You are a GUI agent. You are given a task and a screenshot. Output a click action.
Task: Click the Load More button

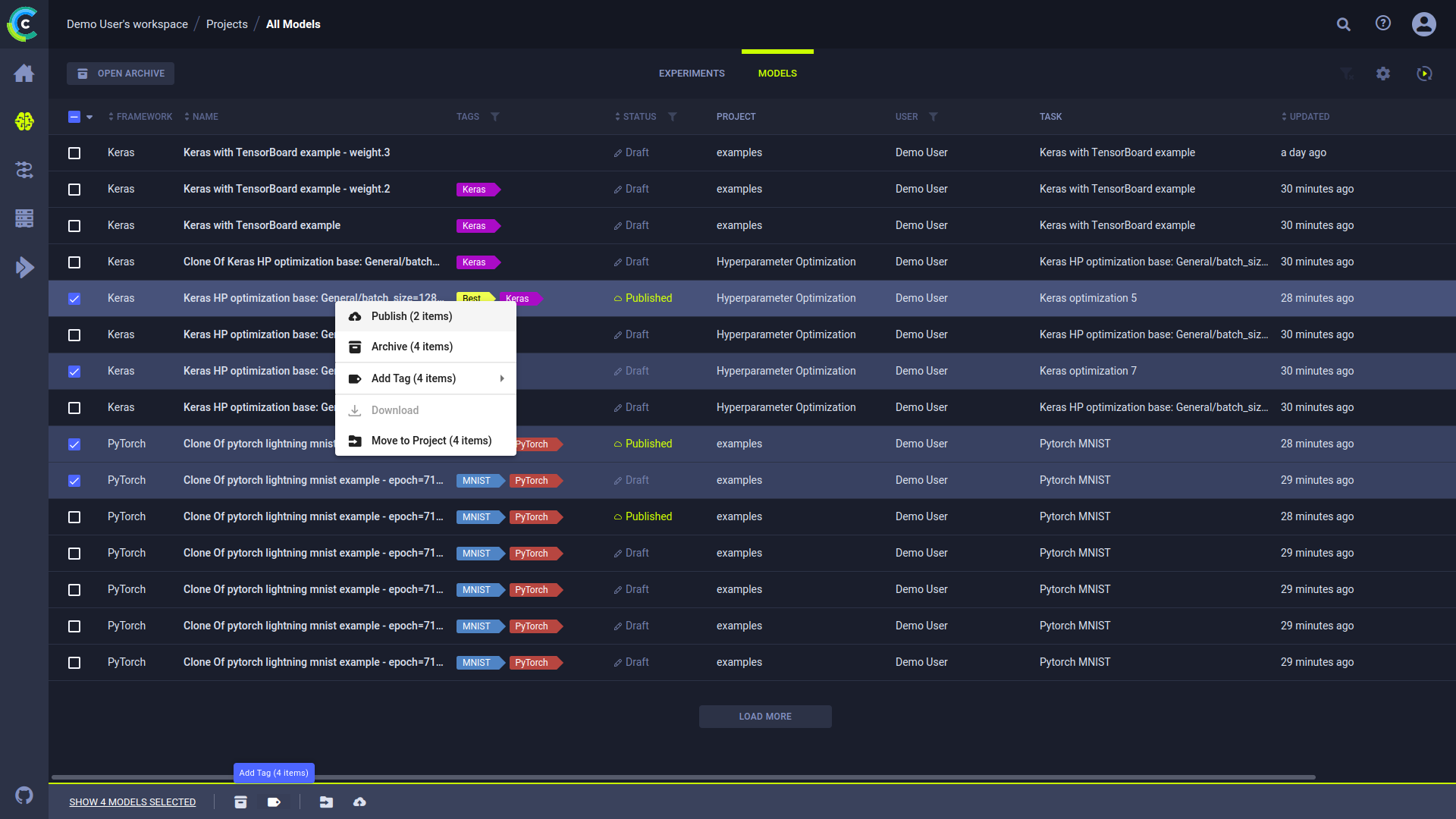[x=765, y=717]
